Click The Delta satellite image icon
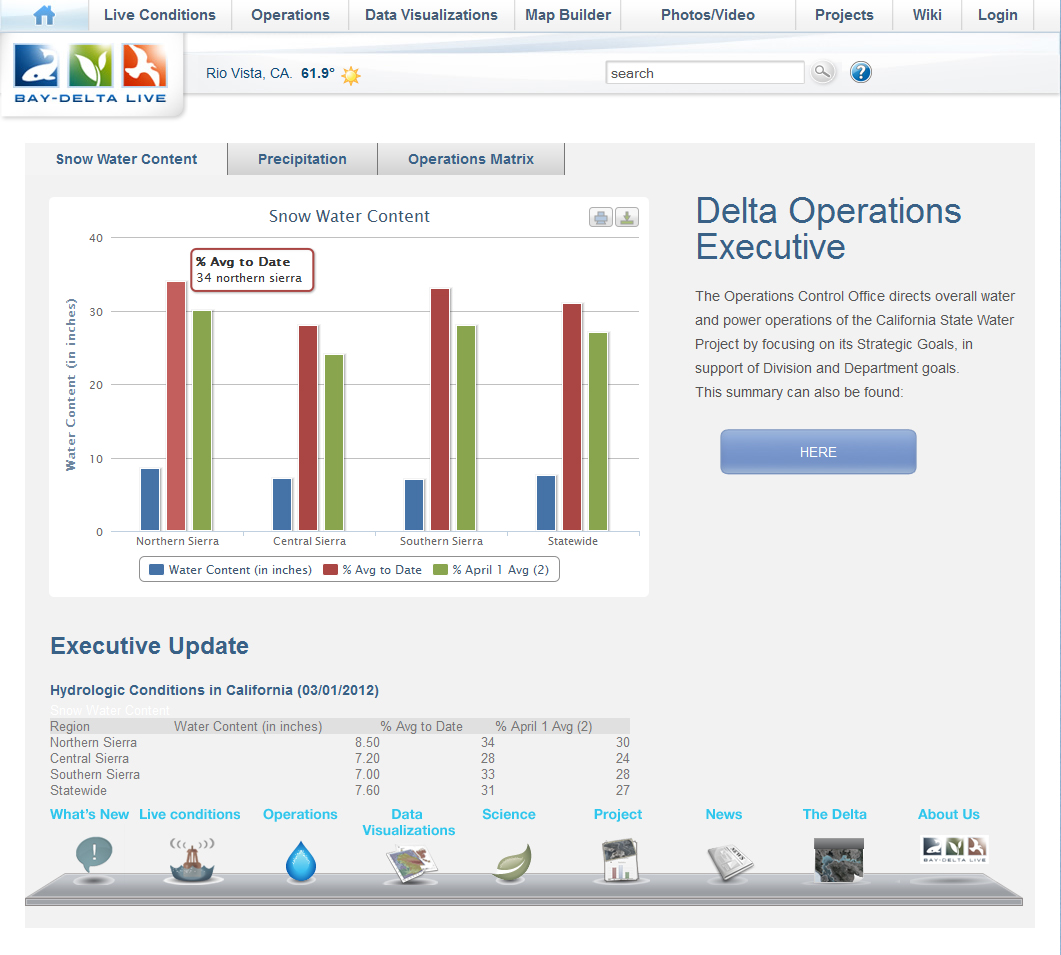Viewport: 1061px width, 955px height. coord(838,860)
